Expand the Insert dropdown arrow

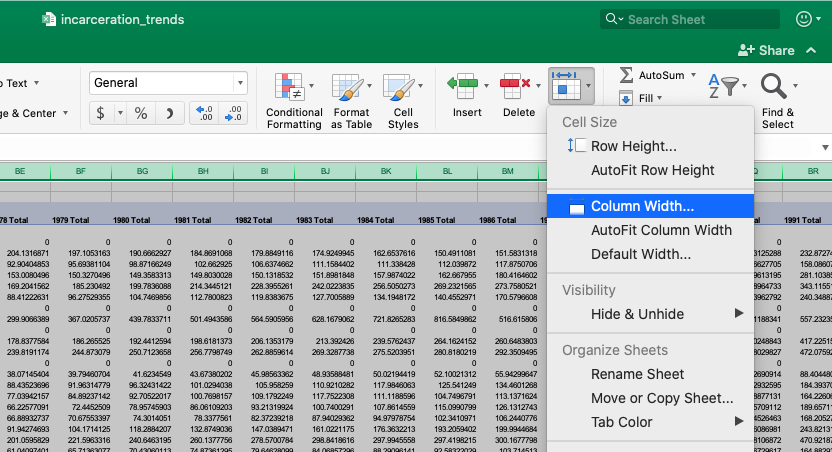[486, 85]
